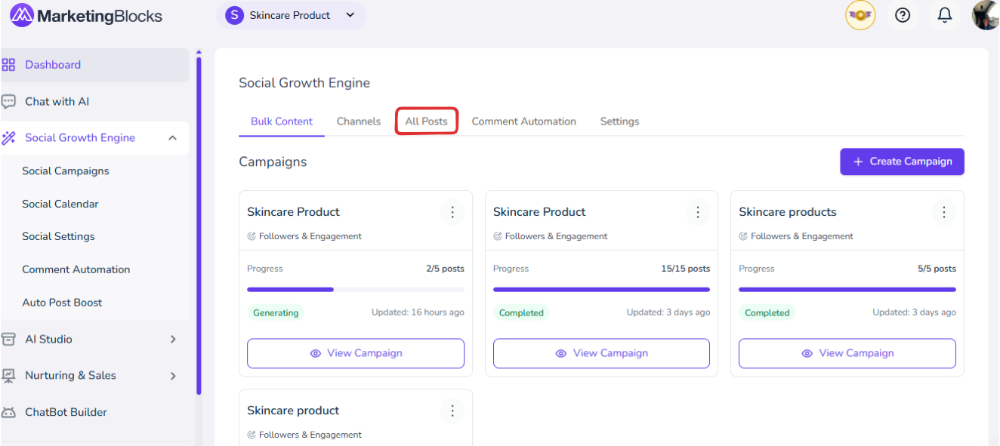
Task: Click the Create Campaign button
Action: pos(902,162)
